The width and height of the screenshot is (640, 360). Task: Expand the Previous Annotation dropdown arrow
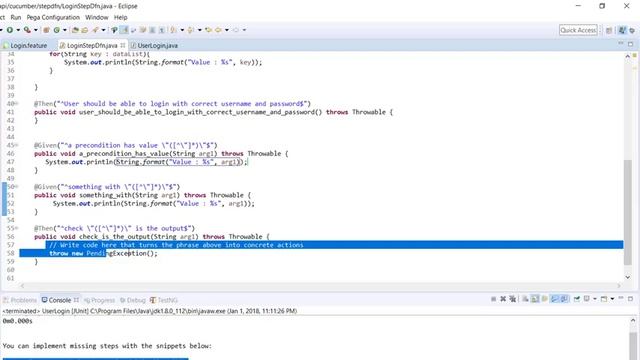coord(200,30)
